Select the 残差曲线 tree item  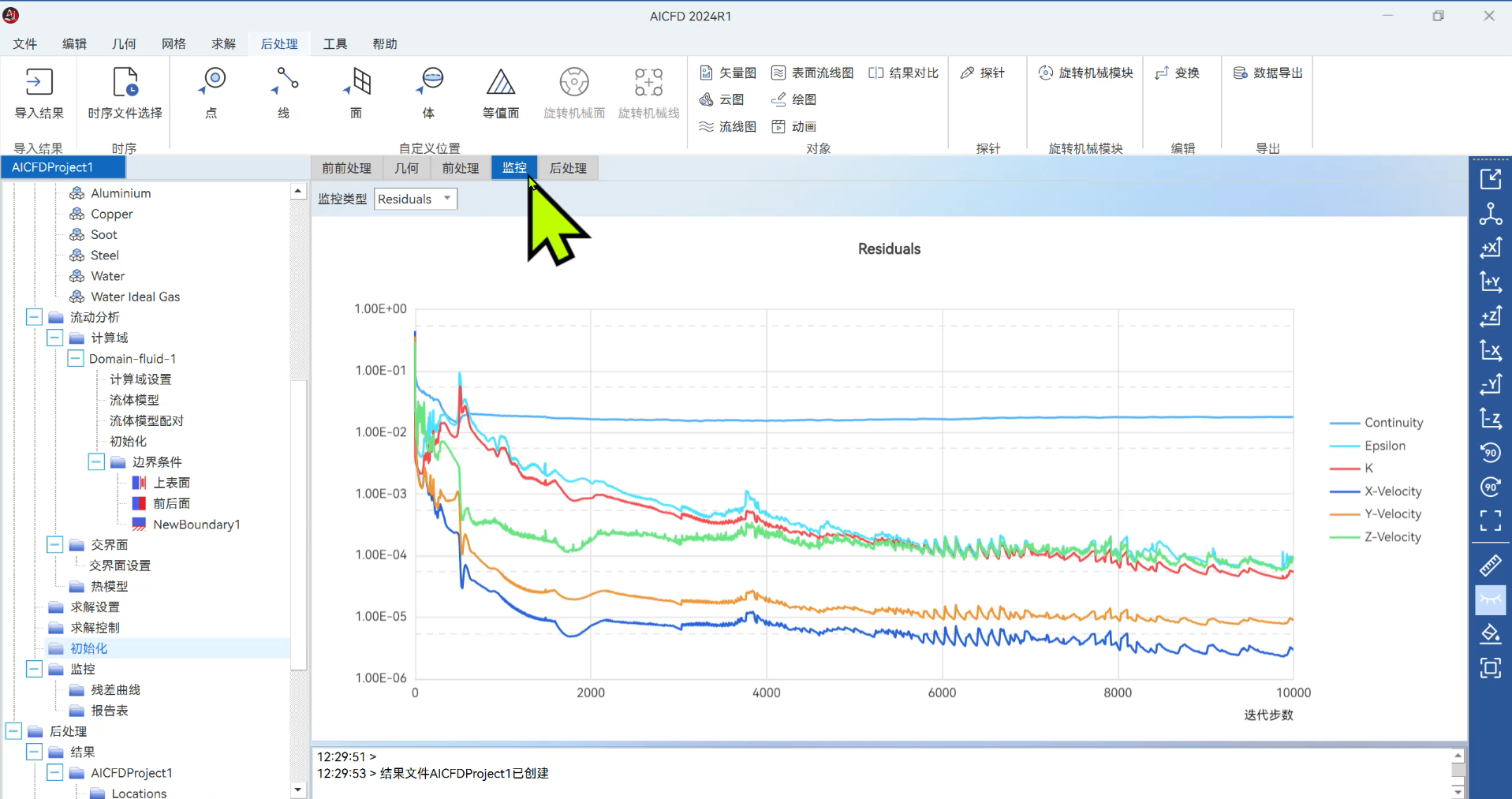click(115, 689)
